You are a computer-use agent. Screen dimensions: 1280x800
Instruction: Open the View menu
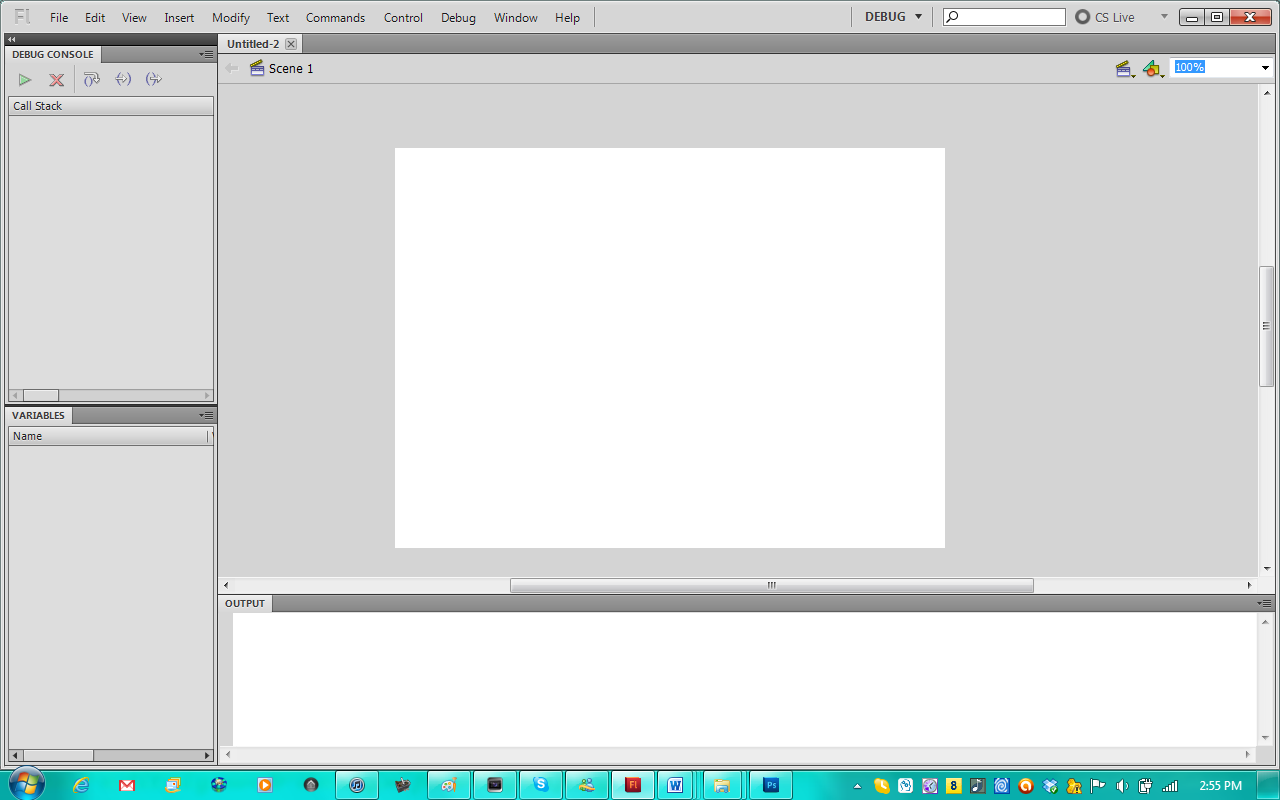(x=134, y=18)
